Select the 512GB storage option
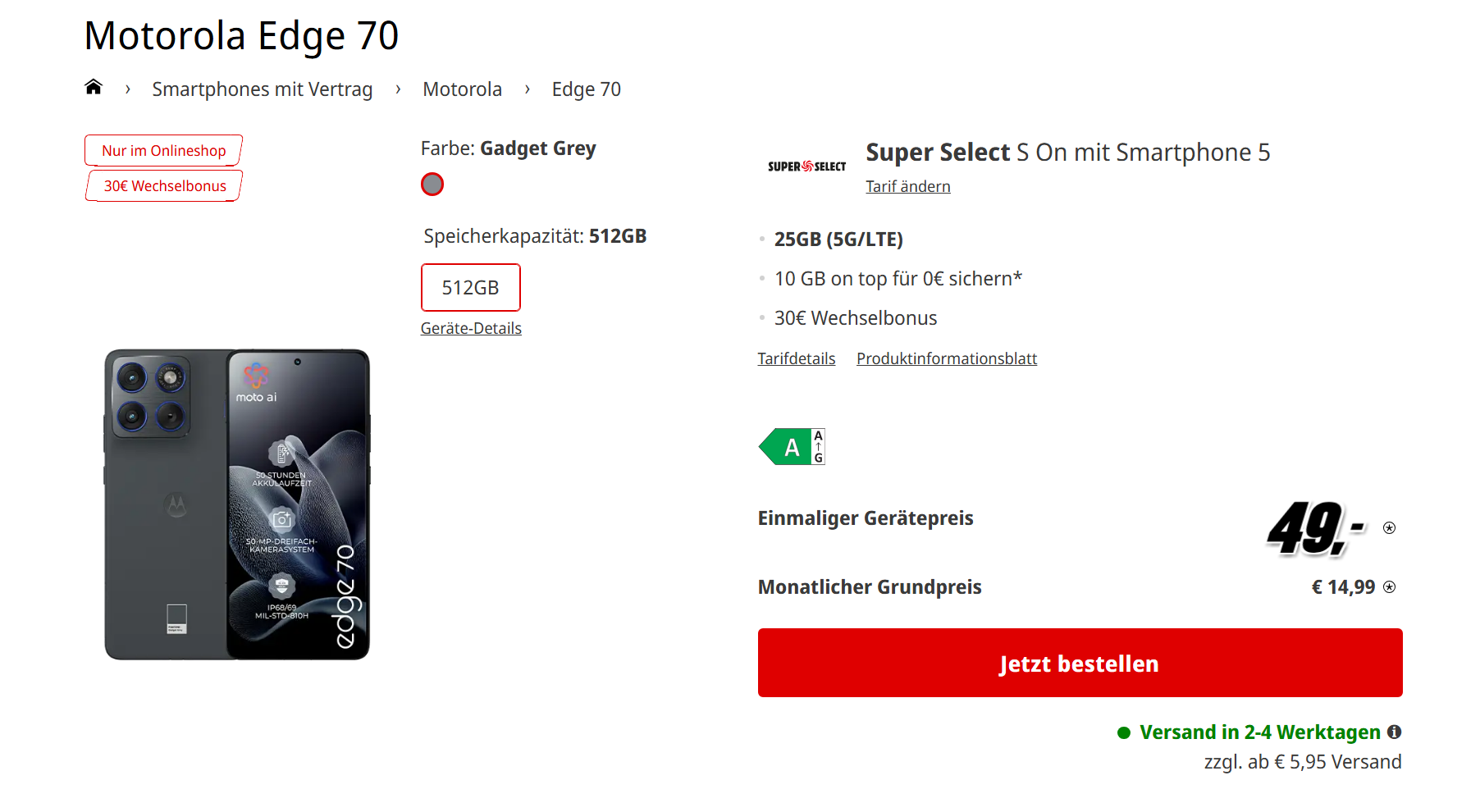 (470, 288)
